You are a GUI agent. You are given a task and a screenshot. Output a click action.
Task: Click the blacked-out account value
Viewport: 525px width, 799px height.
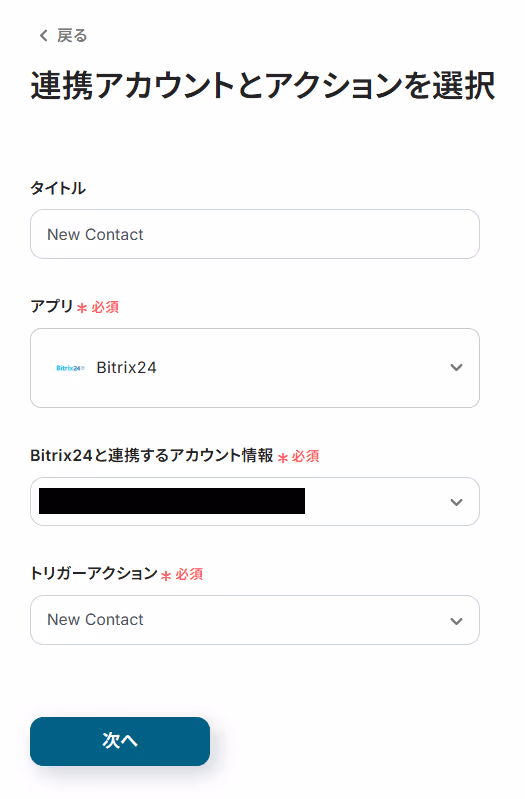click(x=172, y=501)
